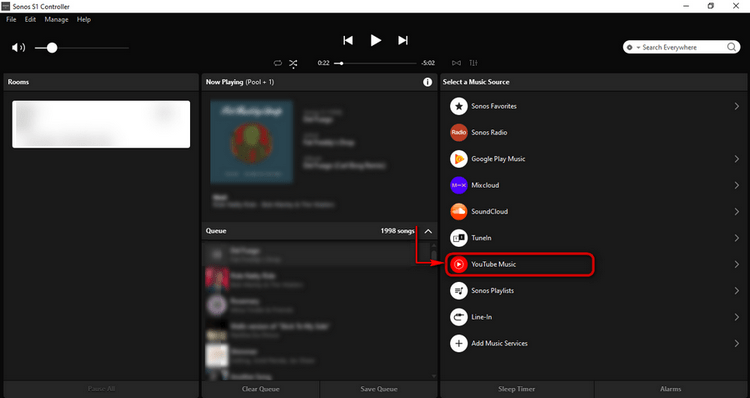Start playback with Play button

375,40
